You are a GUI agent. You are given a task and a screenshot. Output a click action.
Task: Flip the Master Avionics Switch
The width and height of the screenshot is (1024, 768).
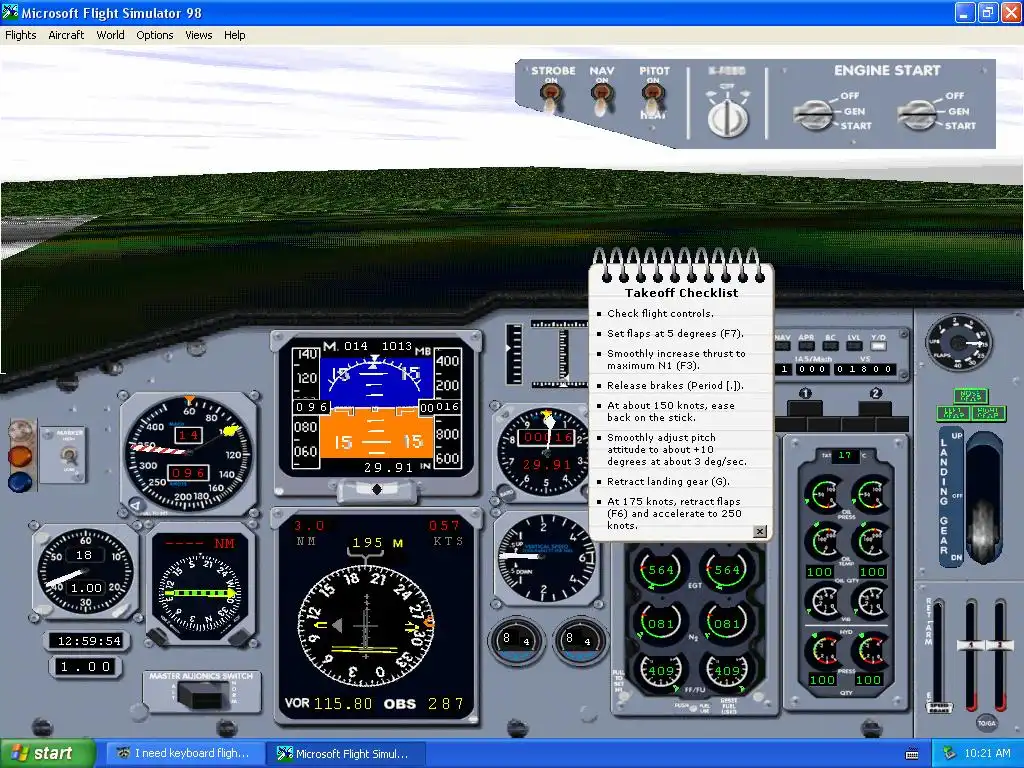pos(202,695)
